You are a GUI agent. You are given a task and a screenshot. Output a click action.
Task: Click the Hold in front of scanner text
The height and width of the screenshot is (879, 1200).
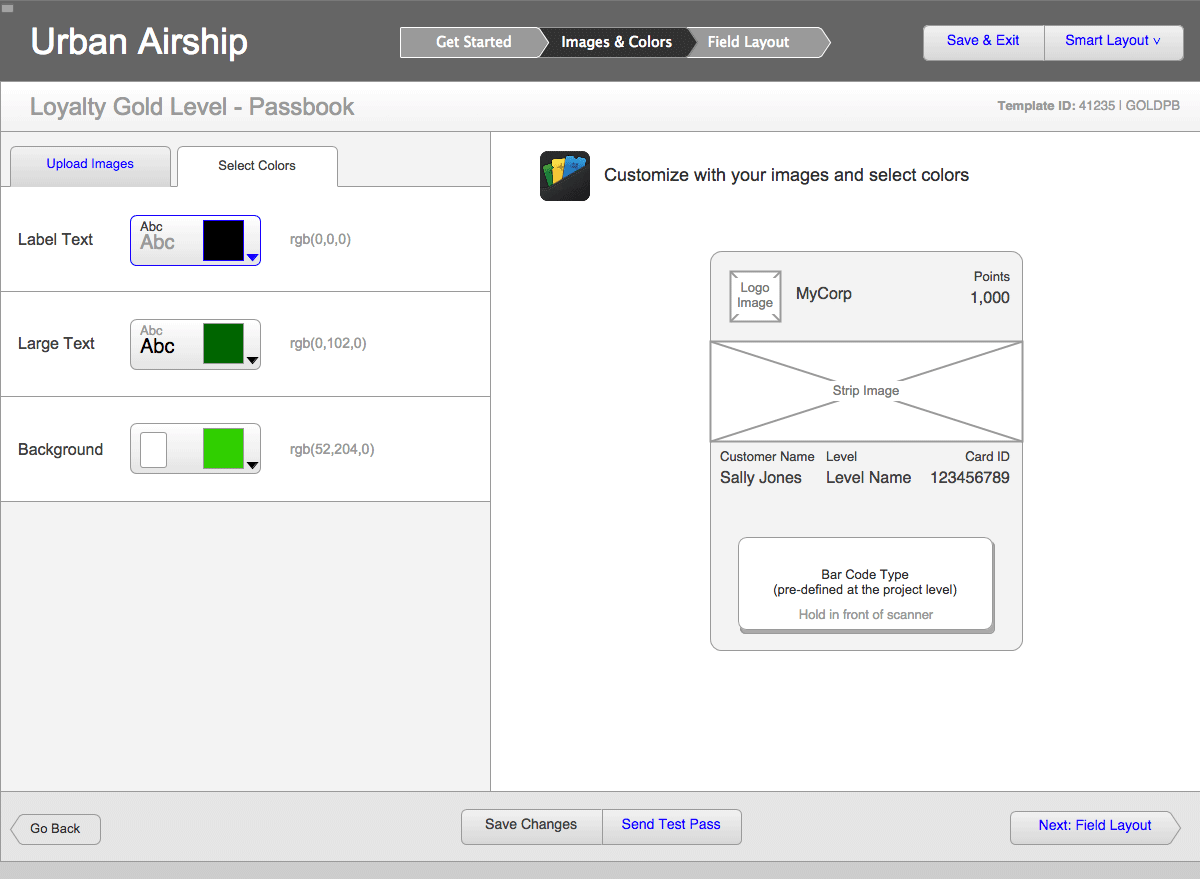click(866, 615)
